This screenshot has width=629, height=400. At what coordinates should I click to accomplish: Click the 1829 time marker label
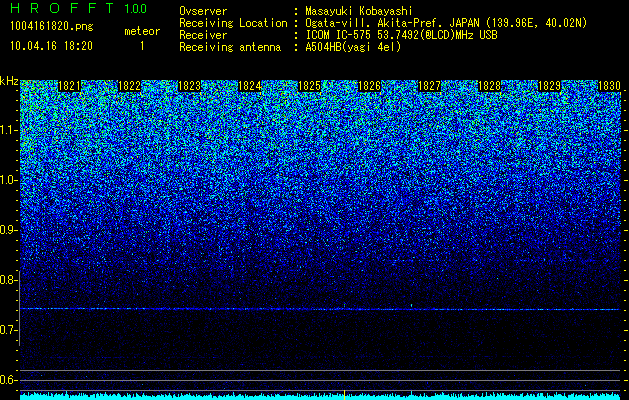549,86
